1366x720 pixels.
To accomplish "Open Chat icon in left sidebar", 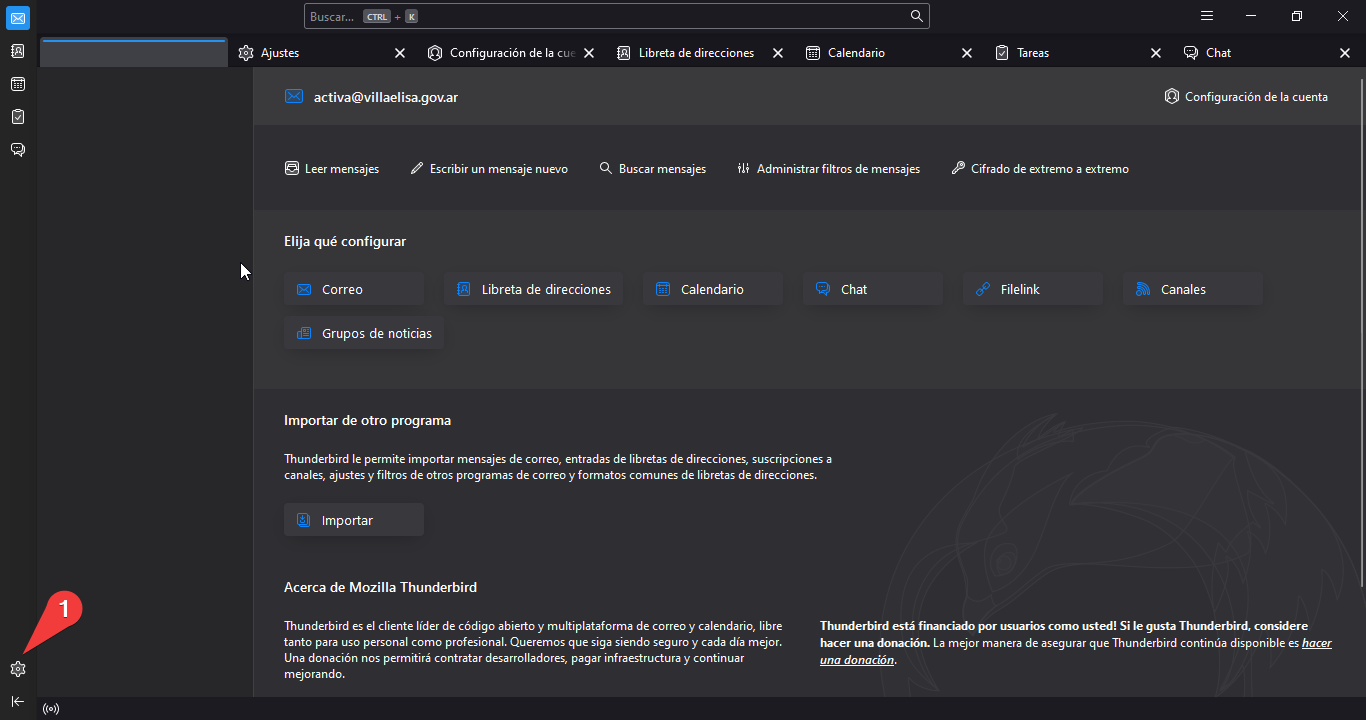I will point(18,150).
